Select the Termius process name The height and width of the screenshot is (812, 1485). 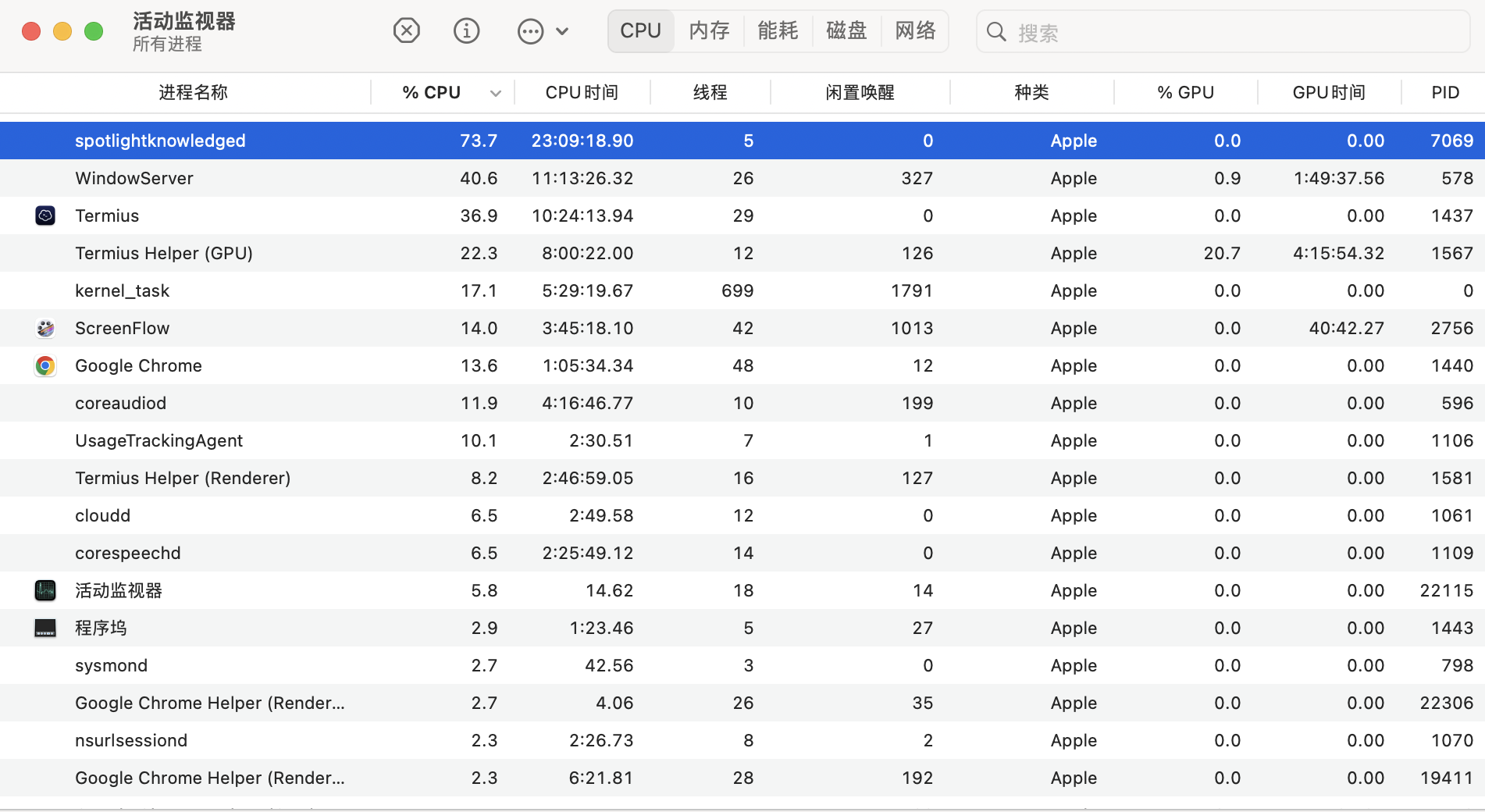pyautogui.click(x=107, y=215)
